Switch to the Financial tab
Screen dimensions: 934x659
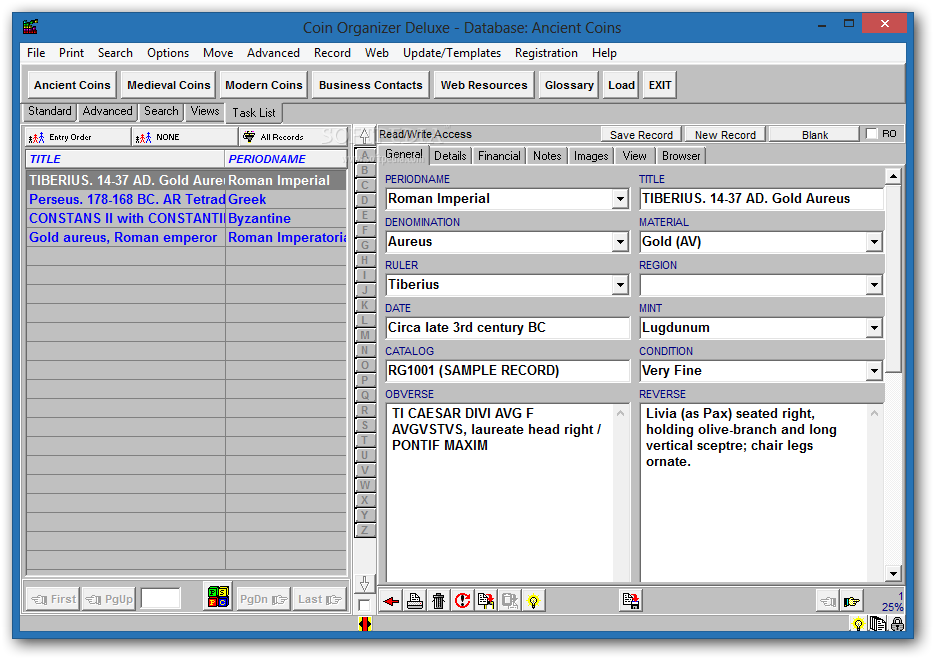499,156
